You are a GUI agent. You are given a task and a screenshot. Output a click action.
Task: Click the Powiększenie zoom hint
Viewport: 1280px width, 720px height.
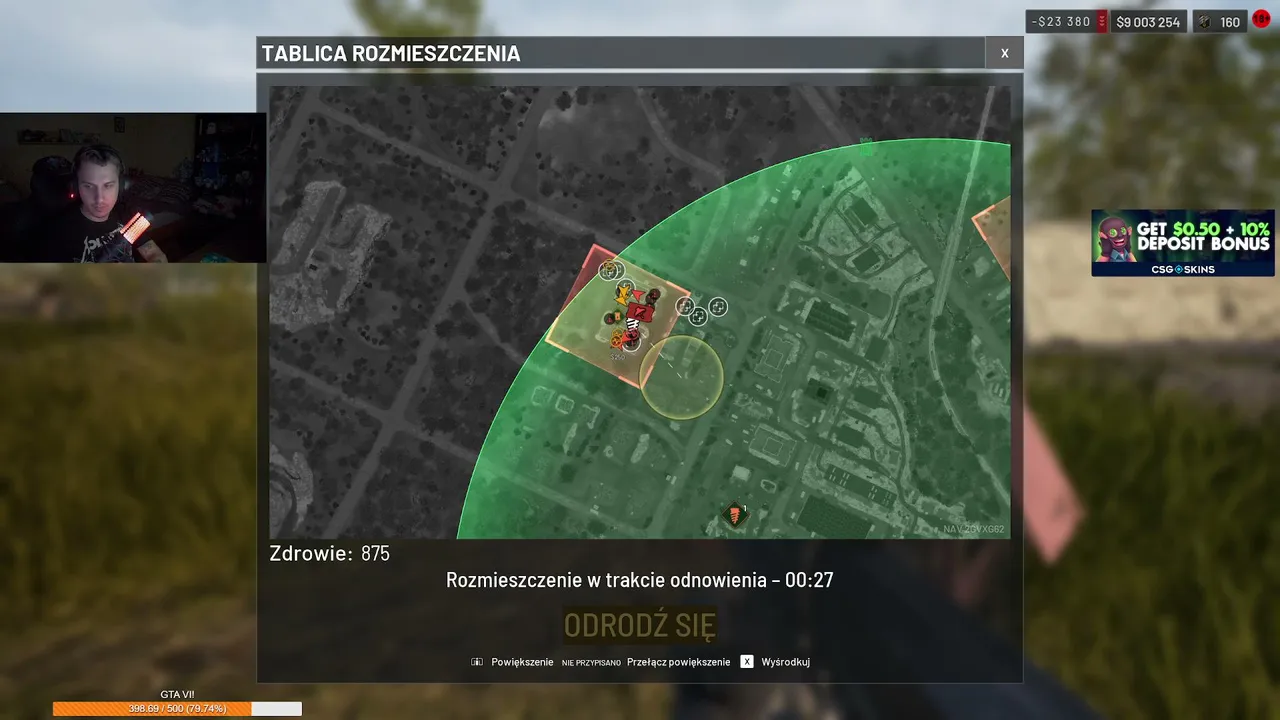click(x=522, y=662)
